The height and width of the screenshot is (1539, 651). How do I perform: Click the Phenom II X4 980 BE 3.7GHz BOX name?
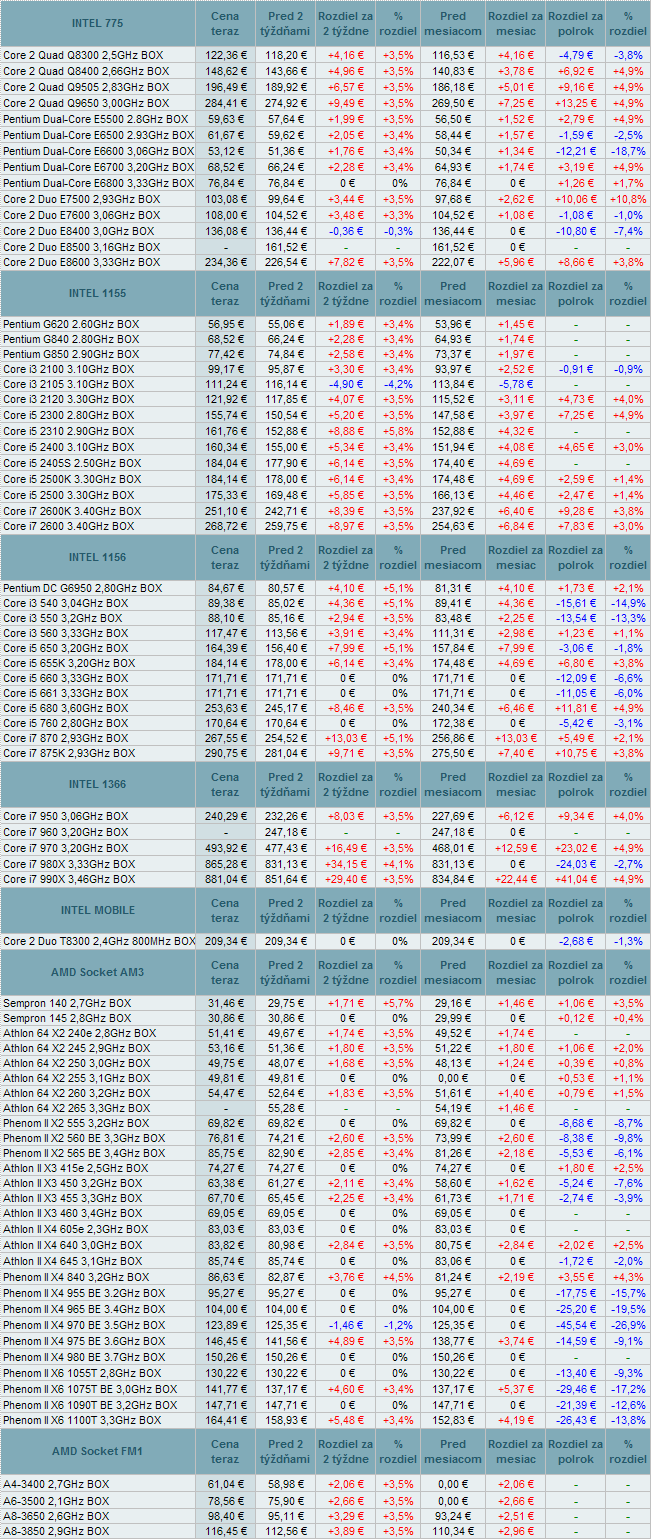point(86,1358)
